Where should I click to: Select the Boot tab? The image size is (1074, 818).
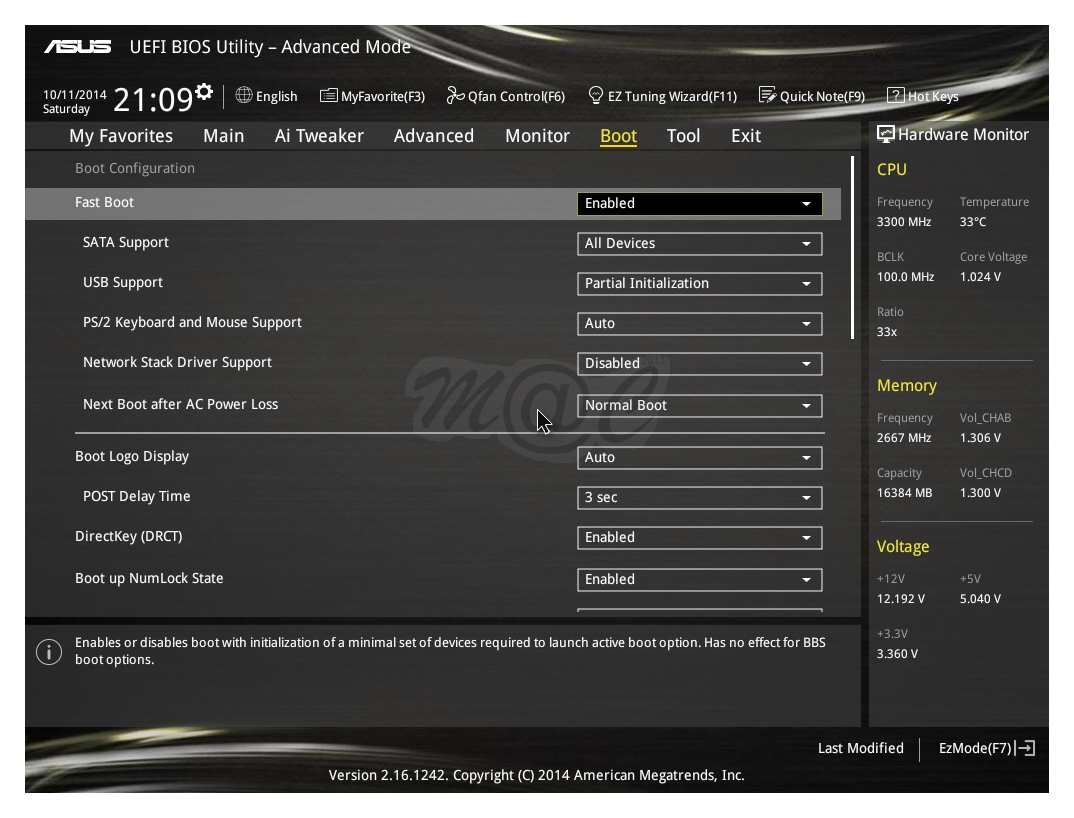coord(619,136)
